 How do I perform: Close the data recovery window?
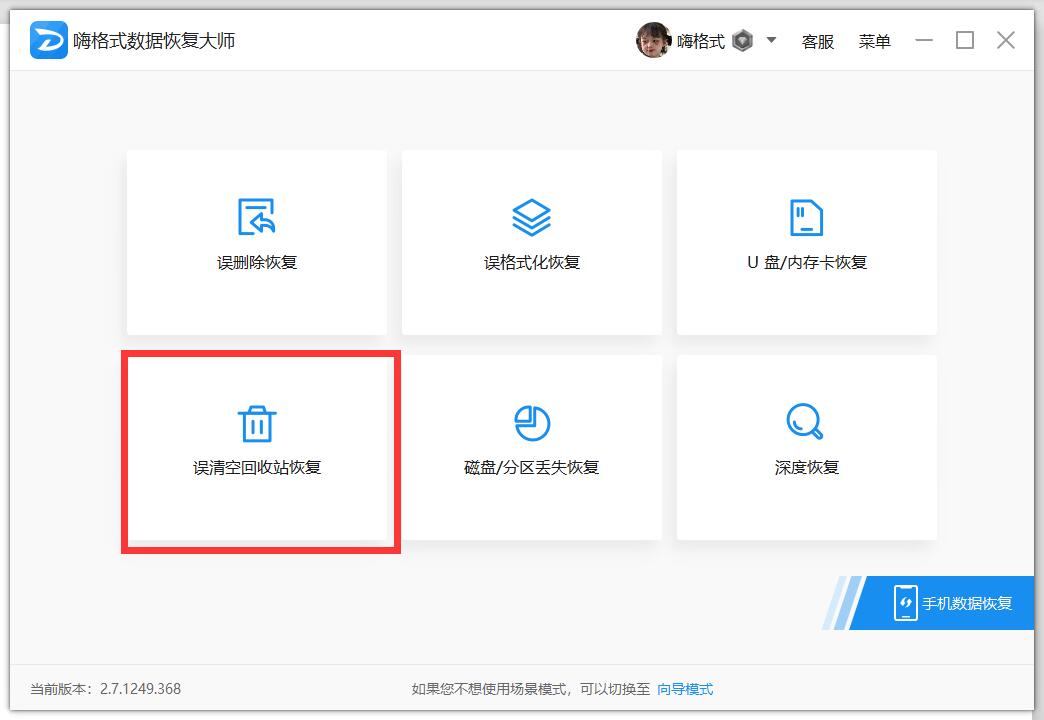tap(1005, 40)
